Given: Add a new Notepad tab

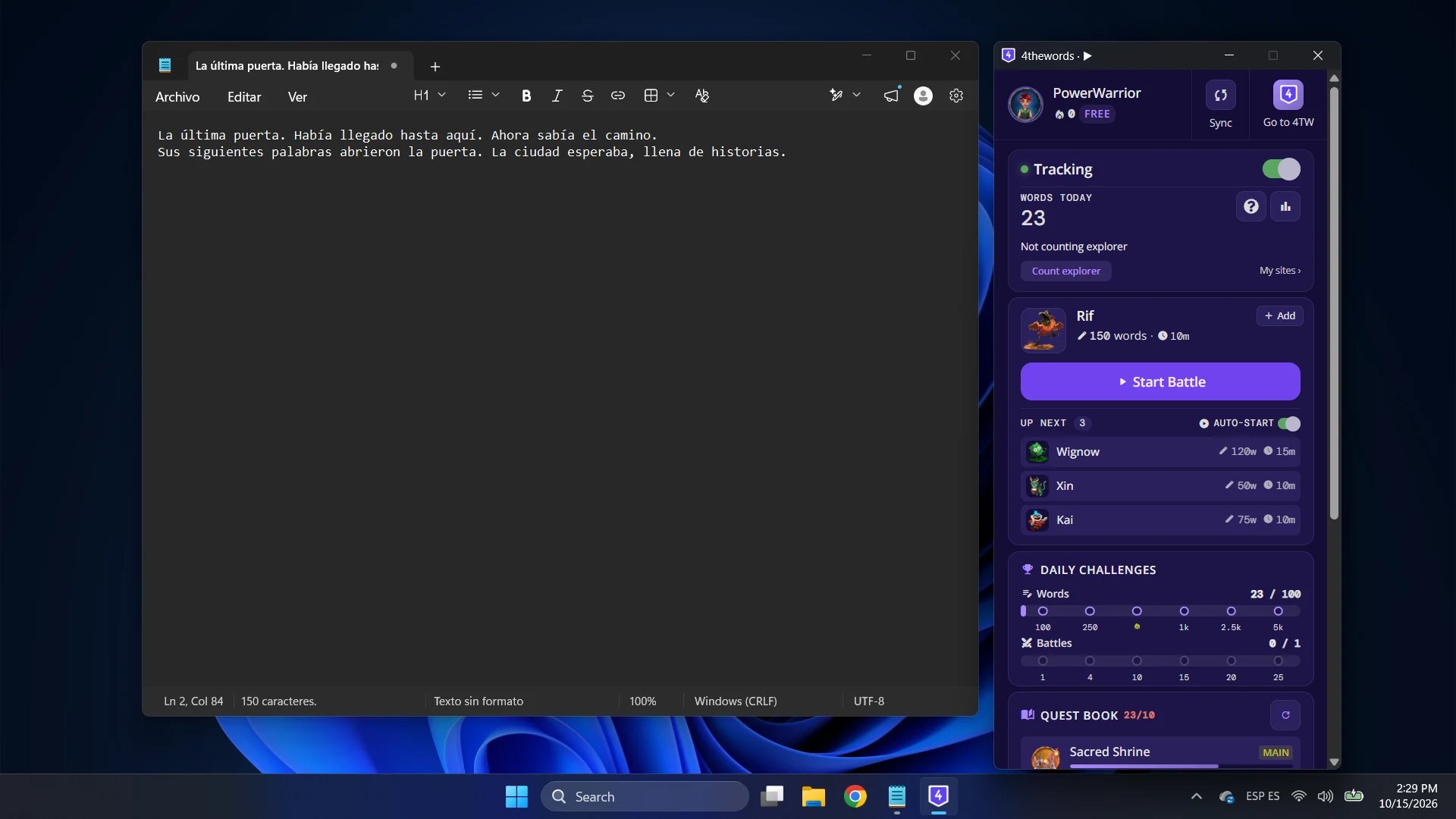Looking at the screenshot, I should click(x=435, y=67).
